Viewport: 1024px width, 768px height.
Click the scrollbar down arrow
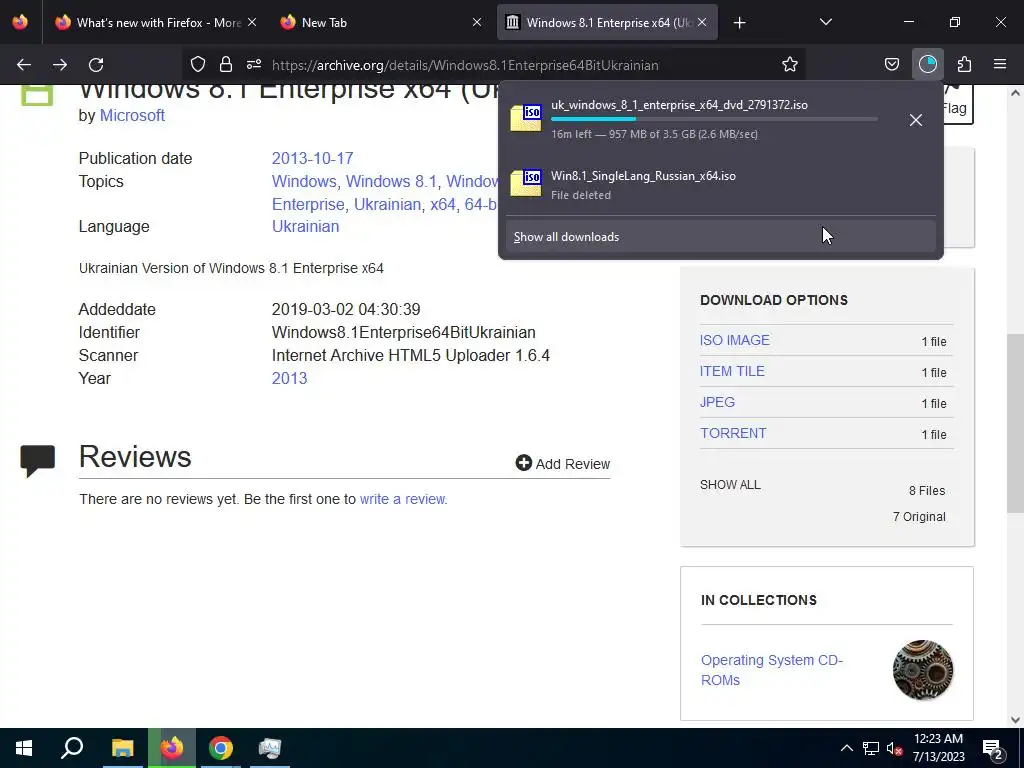pyautogui.click(x=1015, y=720)
